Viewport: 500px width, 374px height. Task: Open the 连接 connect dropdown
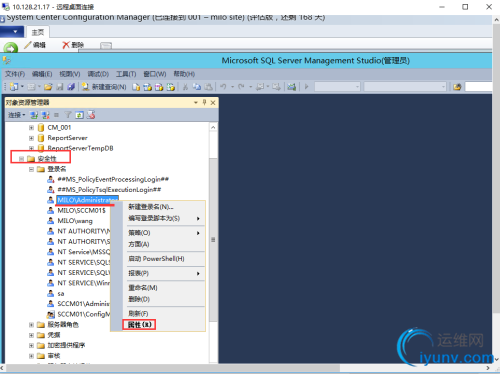click(17, 115)
